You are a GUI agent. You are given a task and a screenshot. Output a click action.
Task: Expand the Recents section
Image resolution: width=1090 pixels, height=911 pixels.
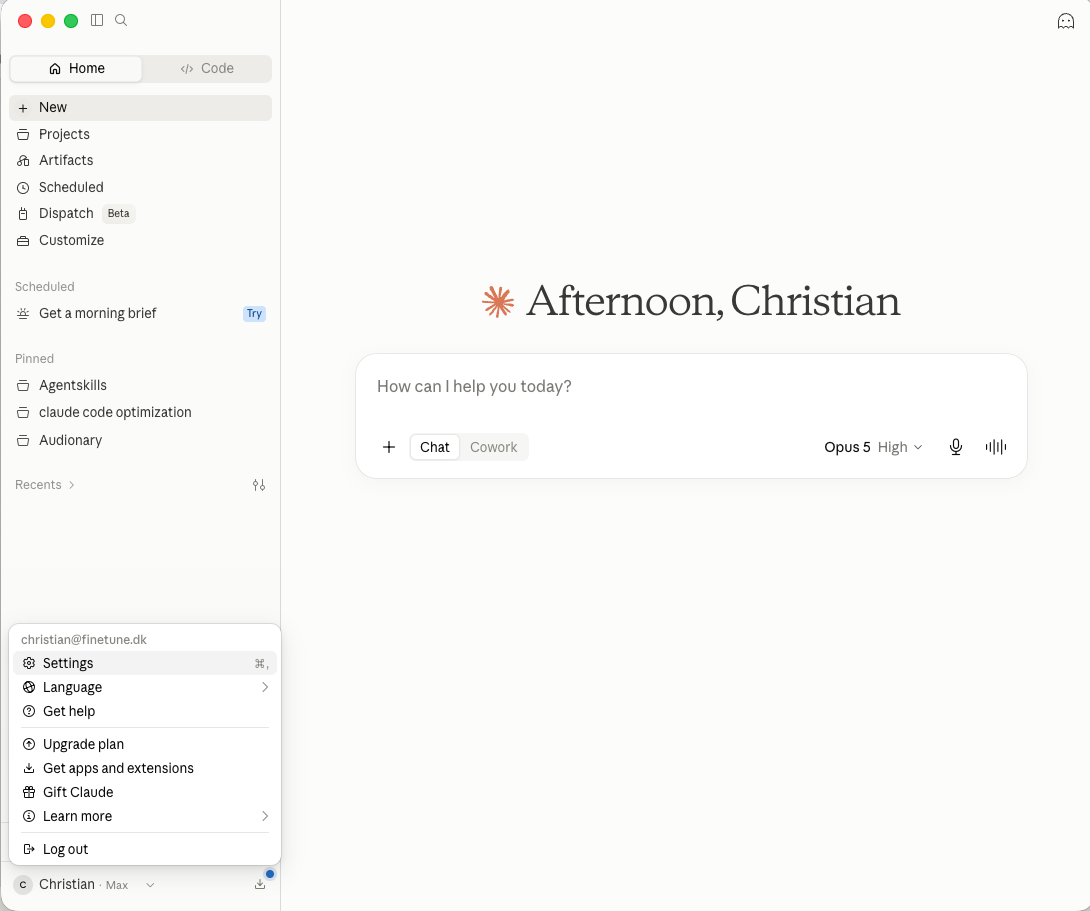44,485
